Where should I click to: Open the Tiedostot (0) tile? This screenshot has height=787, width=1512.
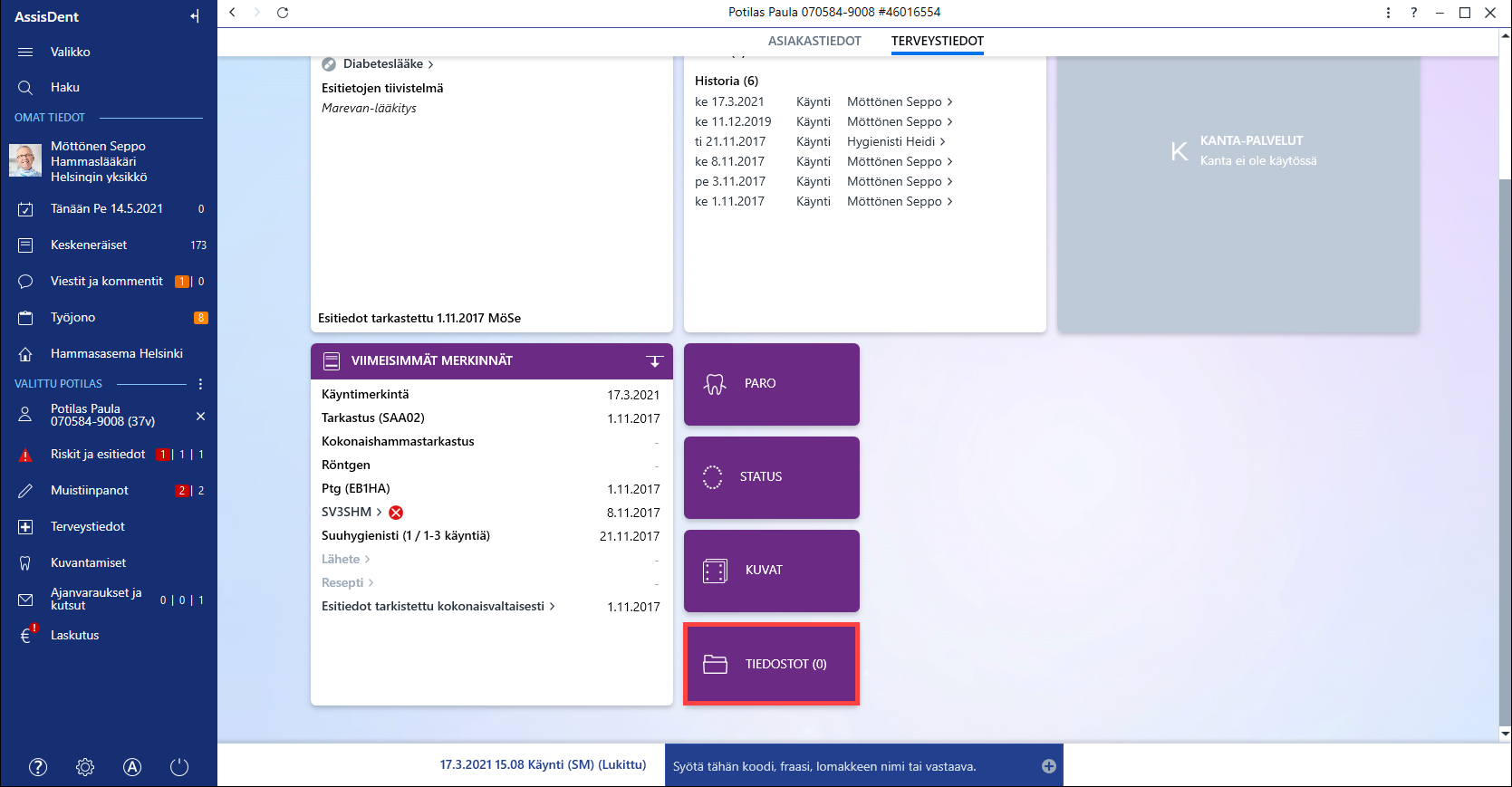pyautogui.click(x=772, y=664)
